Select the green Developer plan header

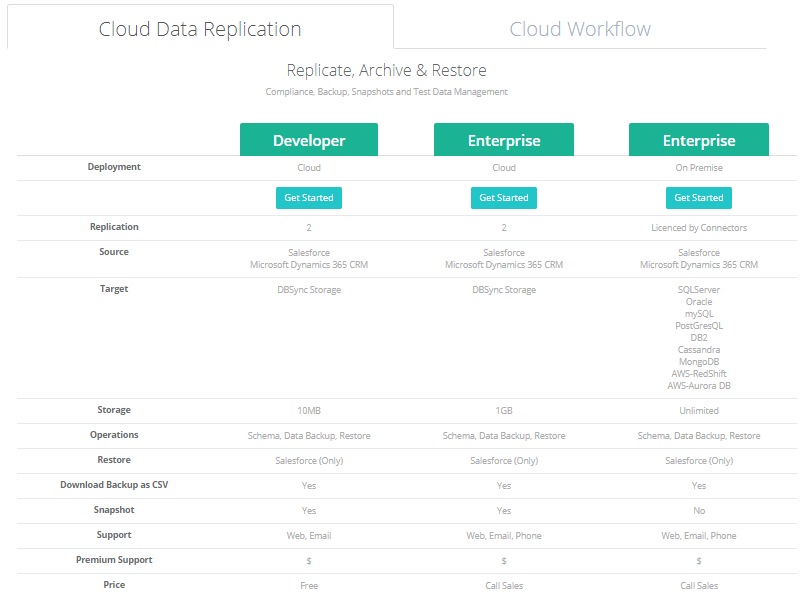pyautogui.click(x=309, y=140)
